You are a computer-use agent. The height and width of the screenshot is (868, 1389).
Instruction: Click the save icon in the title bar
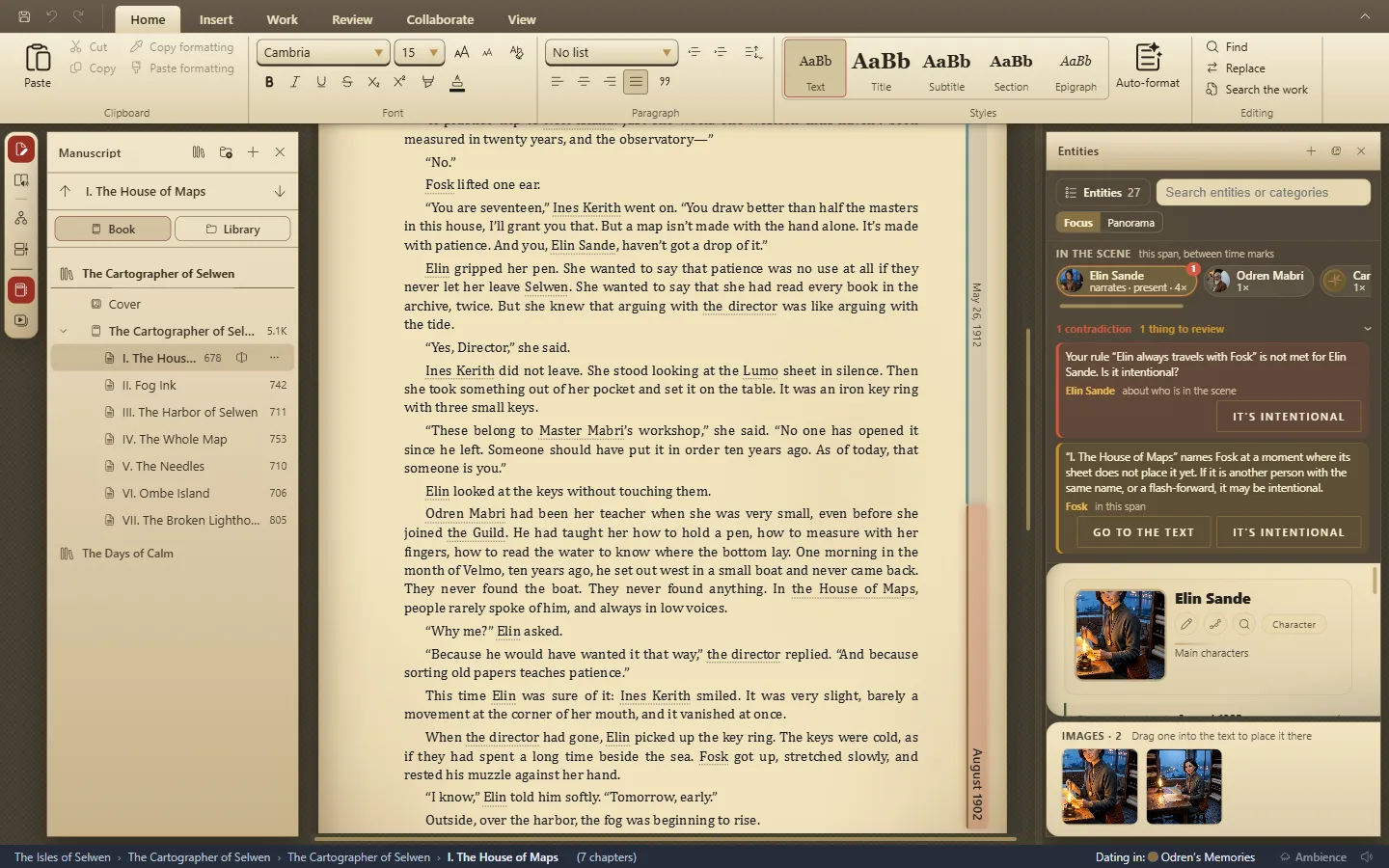(24, 16)
